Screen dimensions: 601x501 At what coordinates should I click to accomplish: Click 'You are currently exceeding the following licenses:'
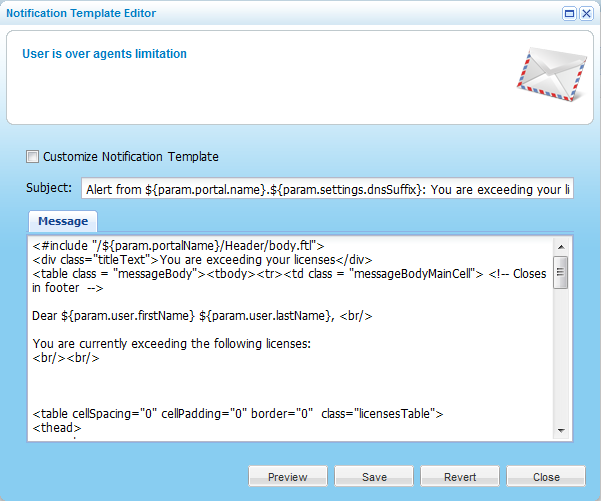(x=172, y=344)
